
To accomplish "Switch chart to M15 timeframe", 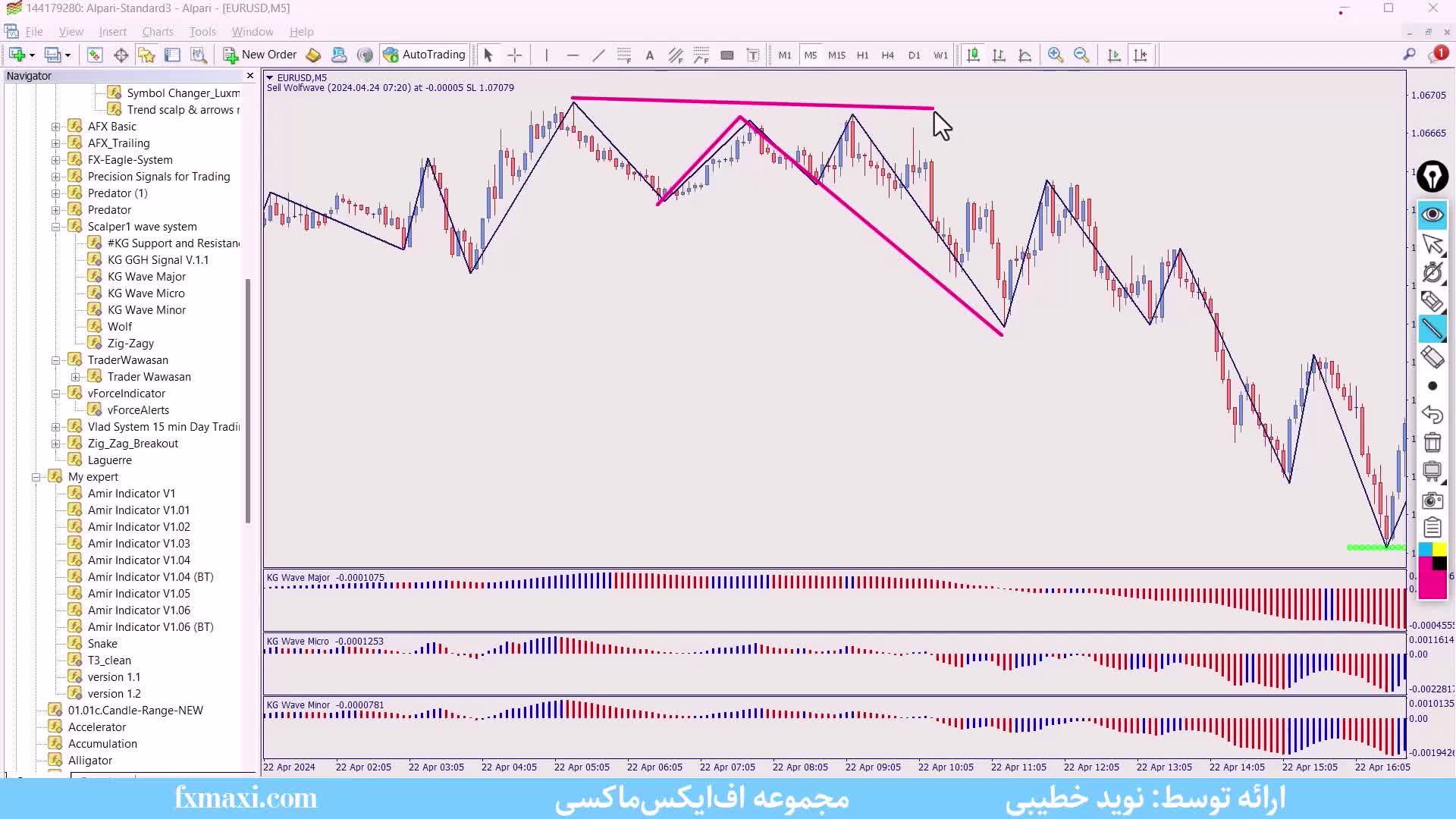I will (836, 55).
